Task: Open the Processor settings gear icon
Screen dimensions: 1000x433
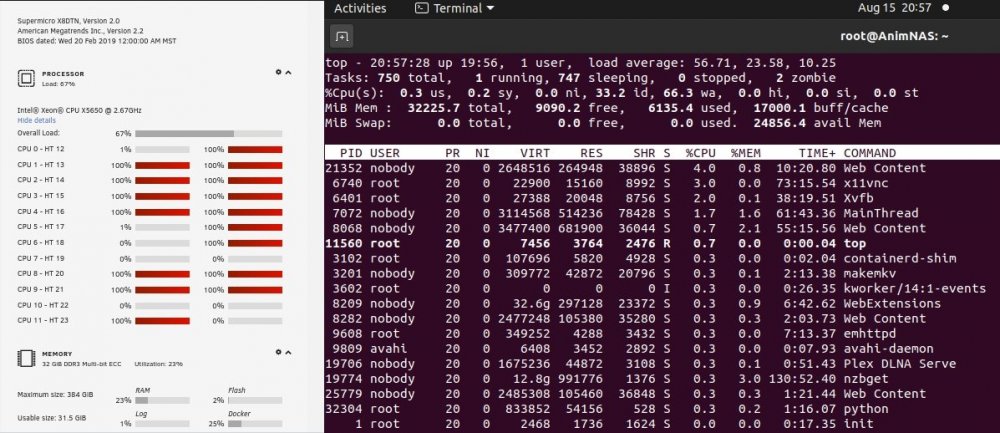Action: 278,72
